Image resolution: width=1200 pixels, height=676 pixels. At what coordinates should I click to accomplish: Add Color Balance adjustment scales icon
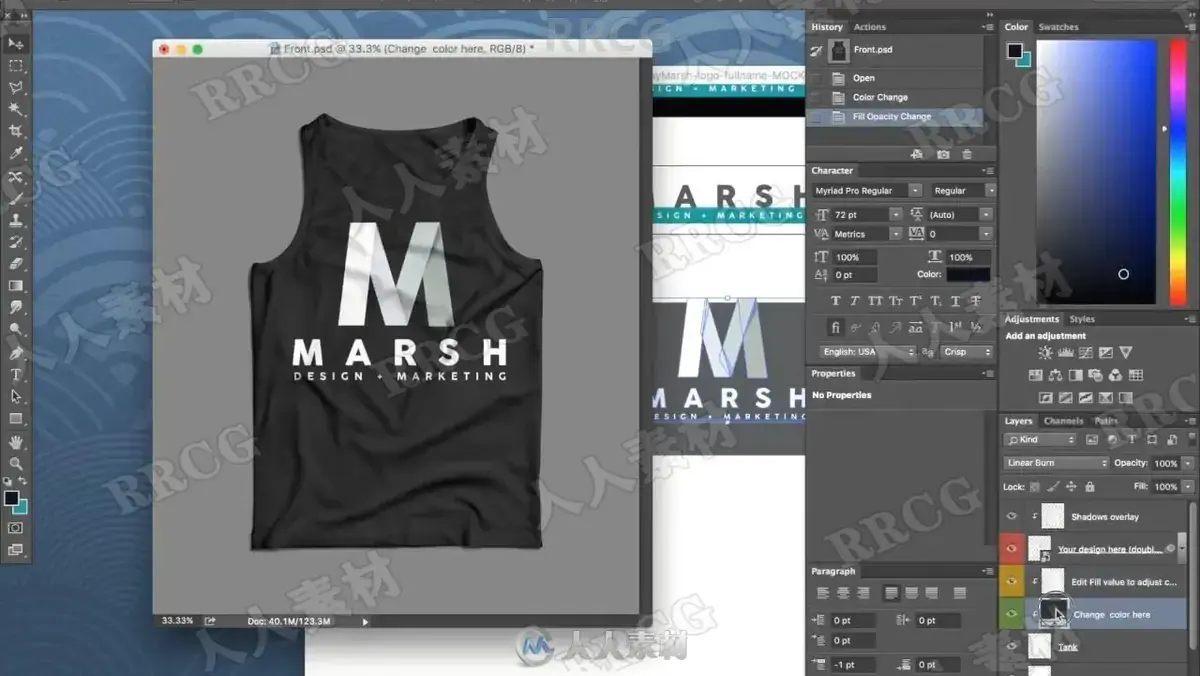pos(1055,375)
